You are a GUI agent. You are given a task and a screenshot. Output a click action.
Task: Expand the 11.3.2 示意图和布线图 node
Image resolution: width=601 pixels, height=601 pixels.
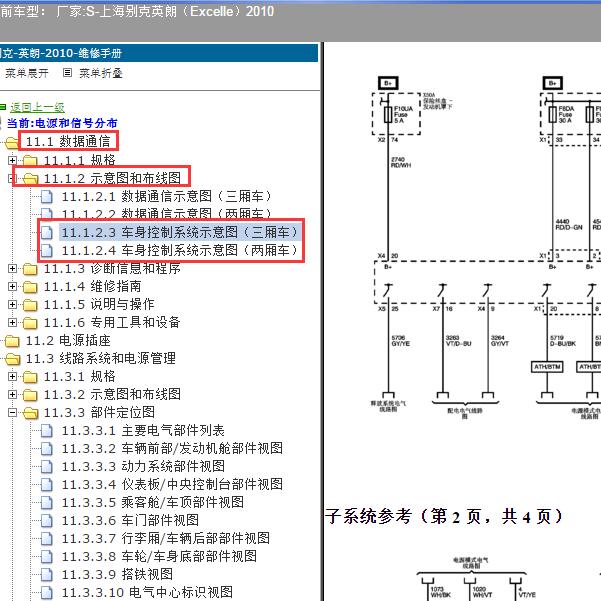click(x=12, y=394)
